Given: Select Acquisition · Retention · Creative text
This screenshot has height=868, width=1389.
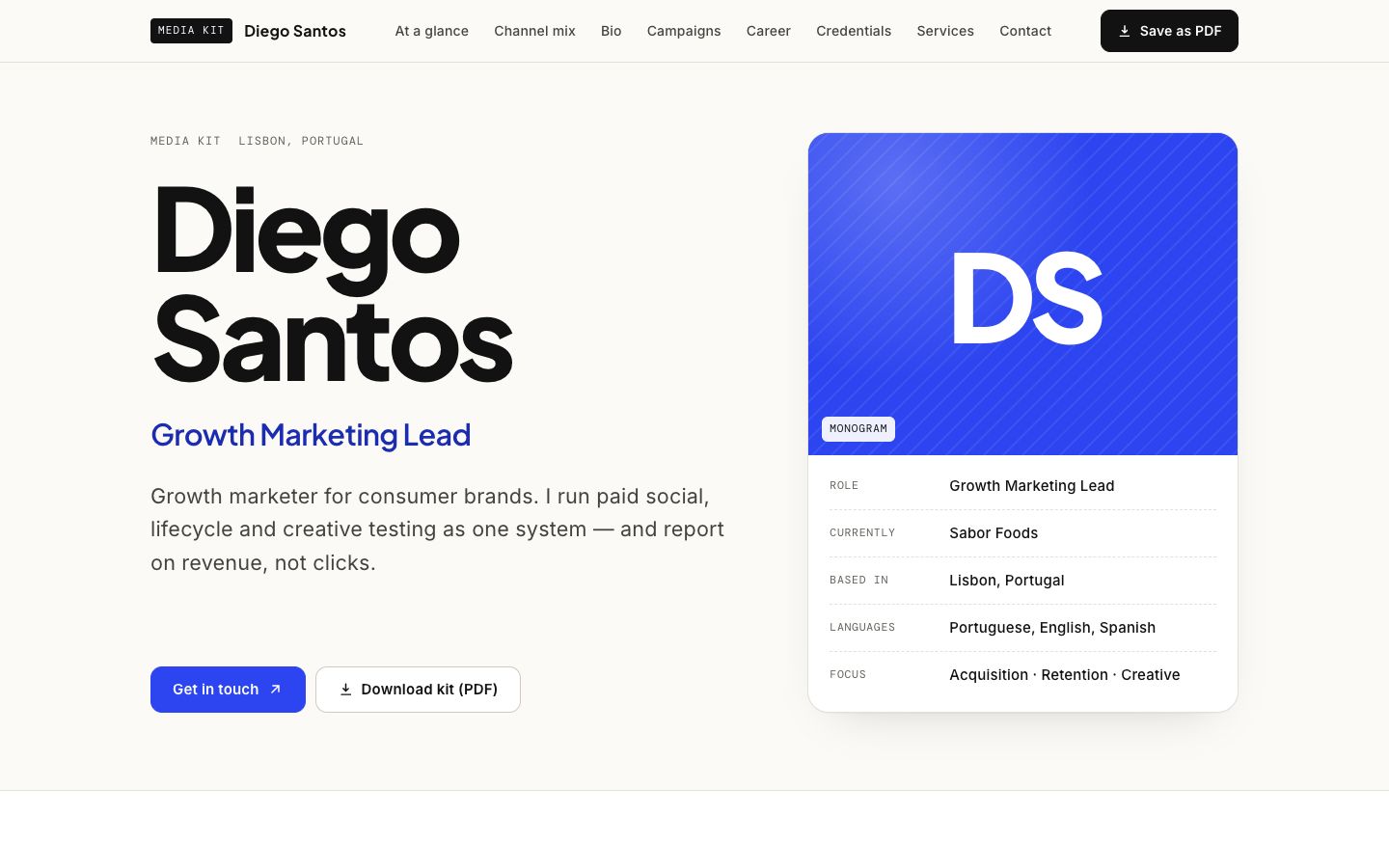Looking at the screenshot, I should click(1065, 675).
